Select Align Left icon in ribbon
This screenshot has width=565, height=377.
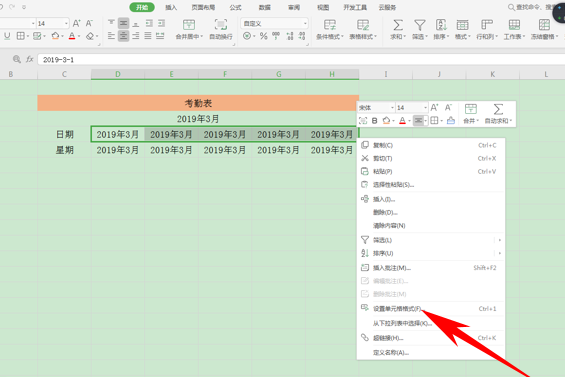pos(111,36)
